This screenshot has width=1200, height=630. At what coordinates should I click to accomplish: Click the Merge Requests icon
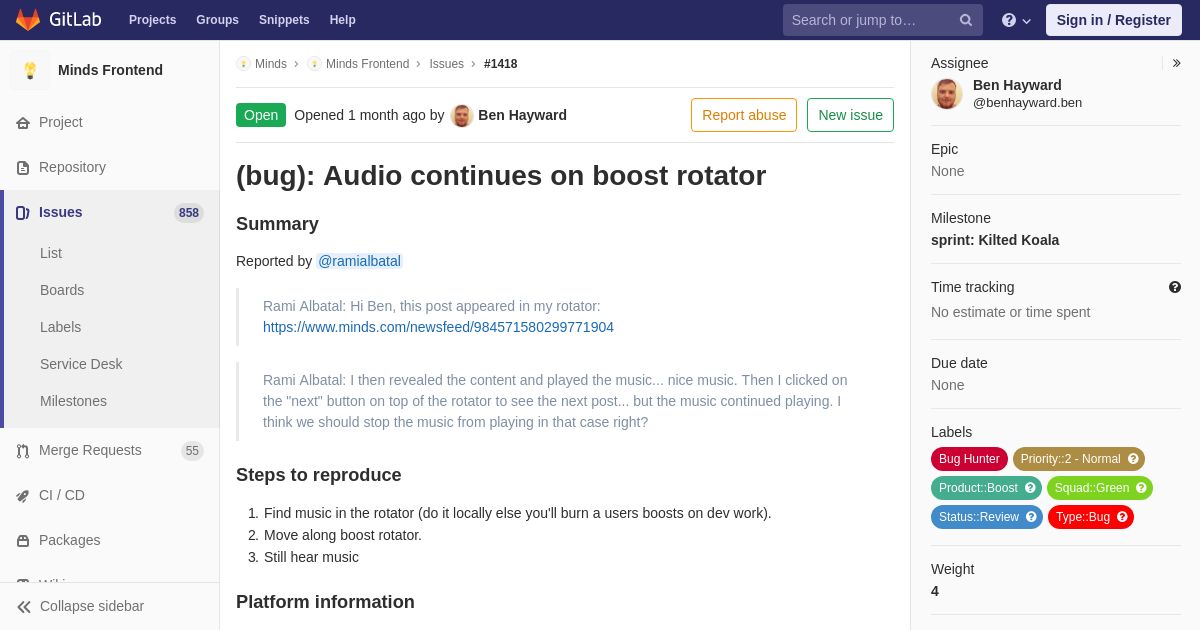tap(23, 451)
